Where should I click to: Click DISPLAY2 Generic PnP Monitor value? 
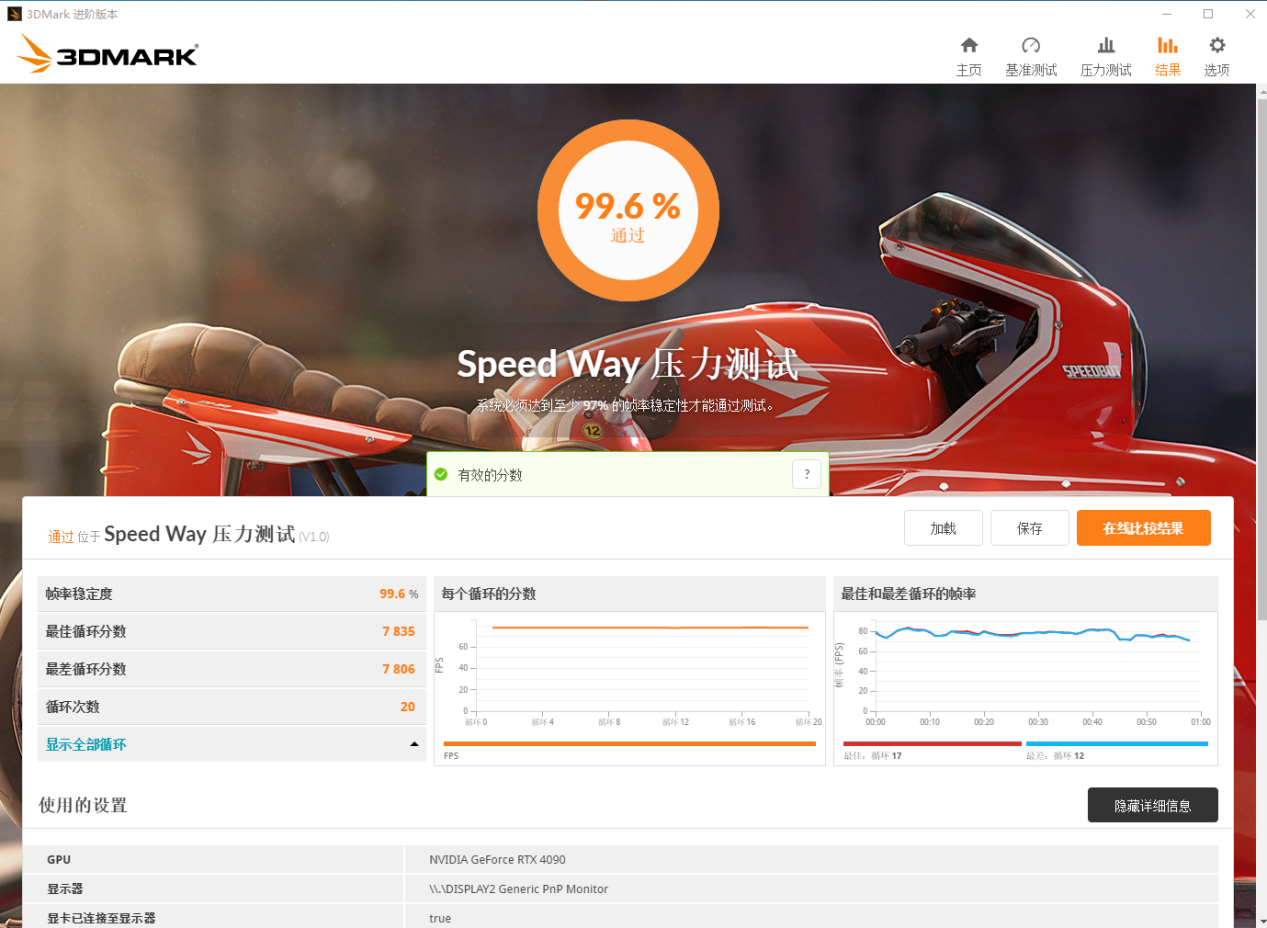point(518,889)
